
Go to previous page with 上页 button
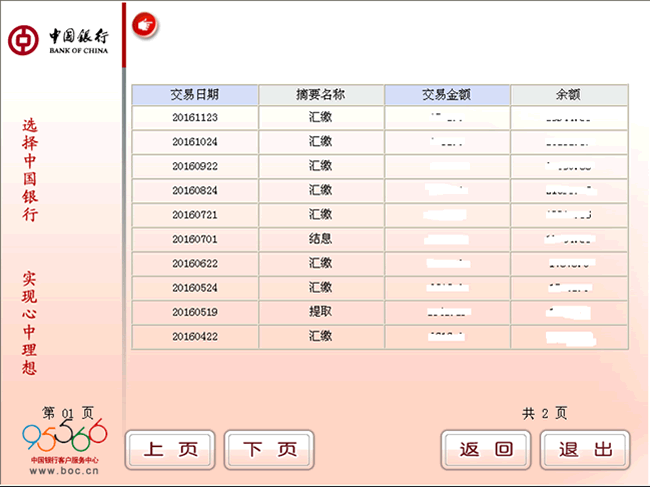(x=169, y=450)
